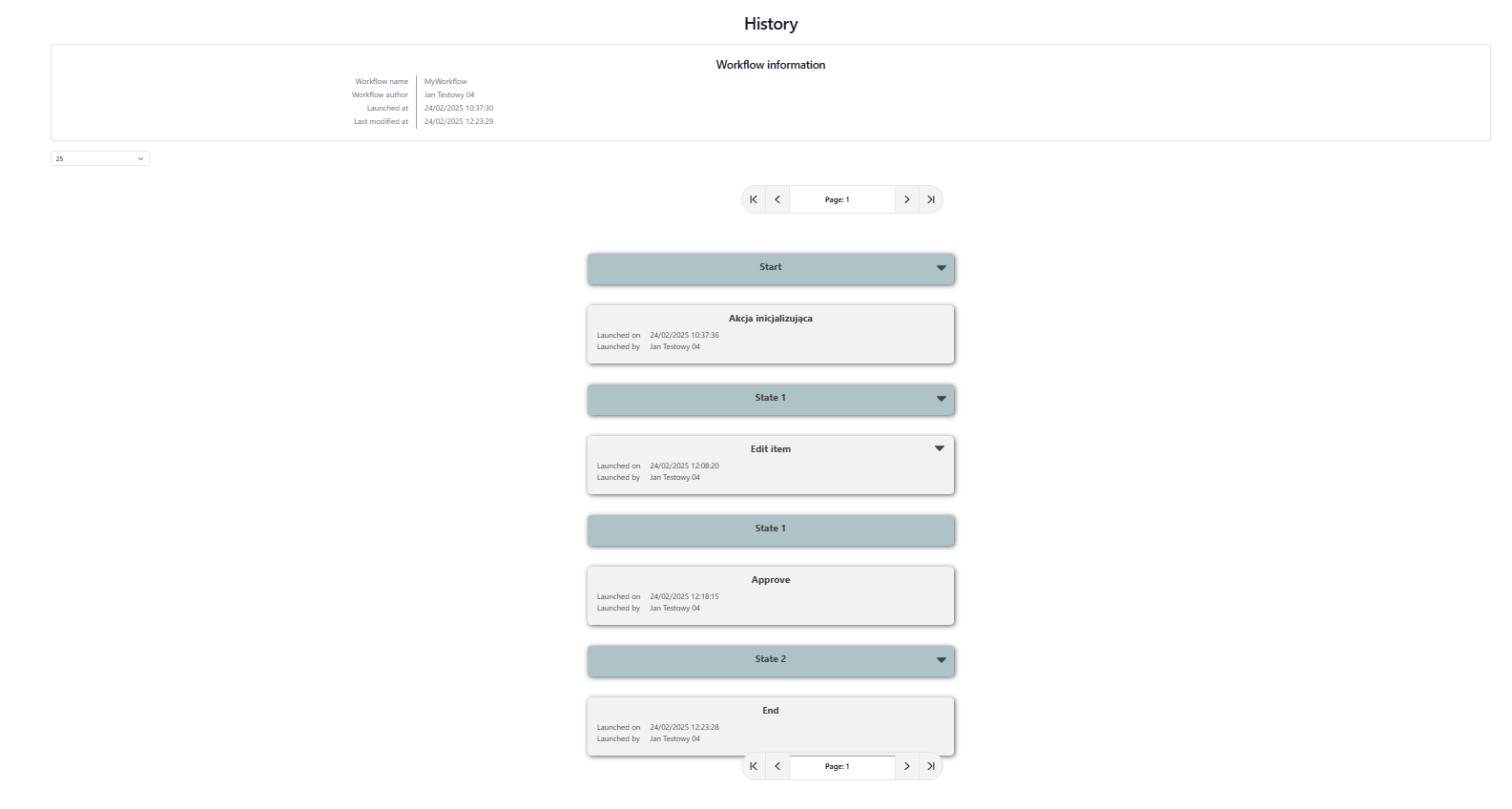Expand the Start state arrow

(941, 268)
